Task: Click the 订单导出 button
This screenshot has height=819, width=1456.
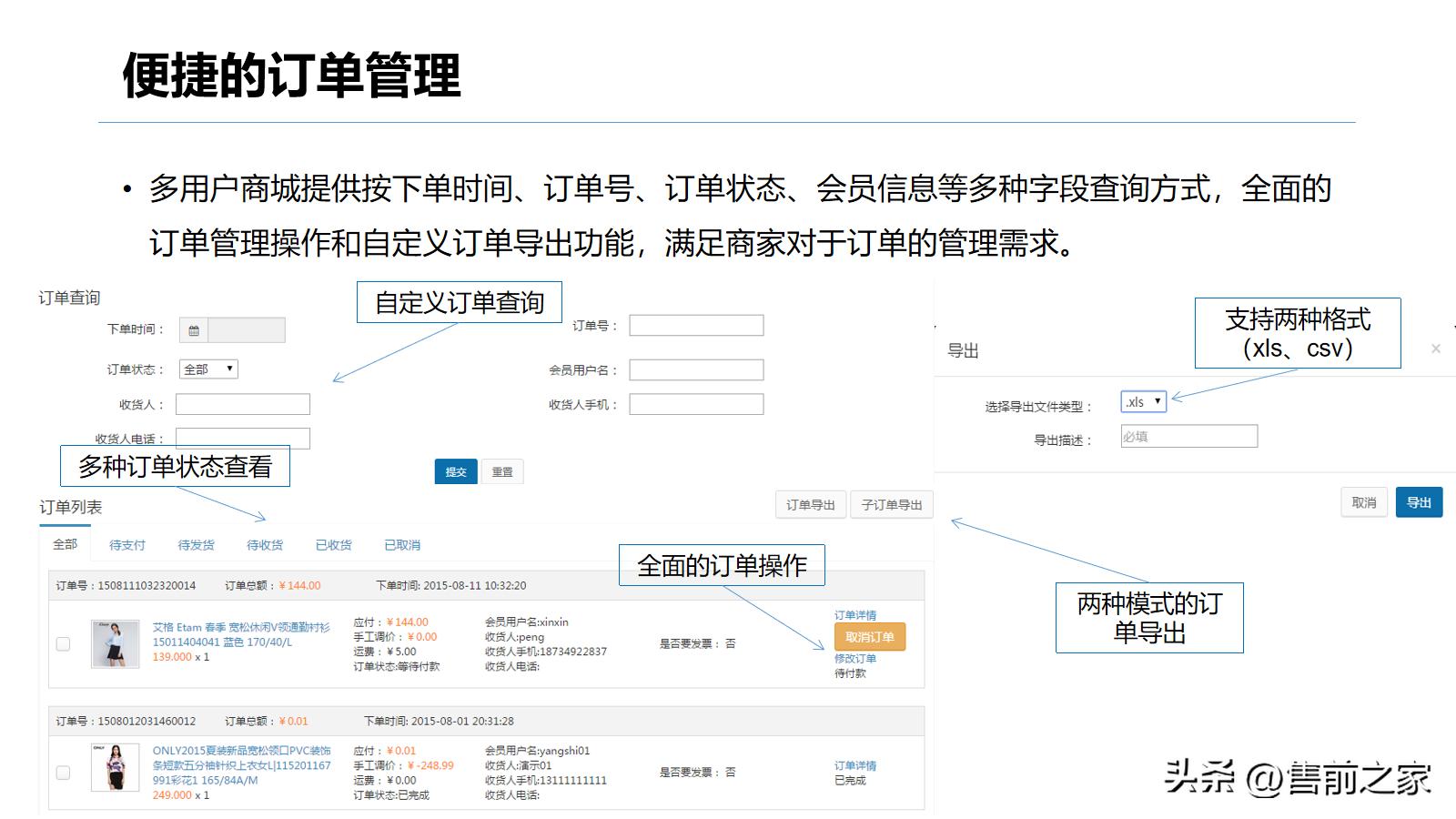Action: coord(810,505)
